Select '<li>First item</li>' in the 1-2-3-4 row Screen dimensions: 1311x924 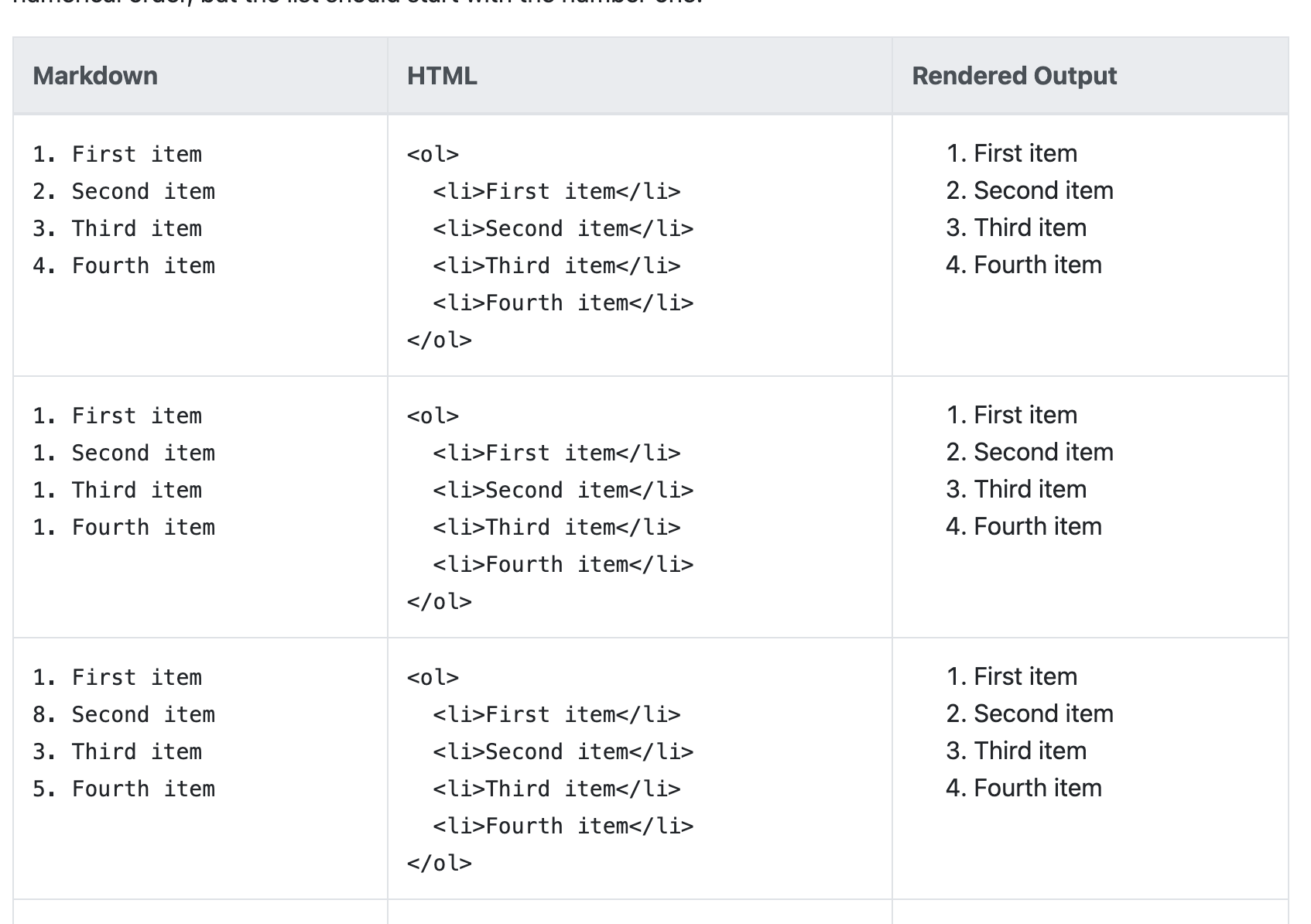[x=557, y=191]
